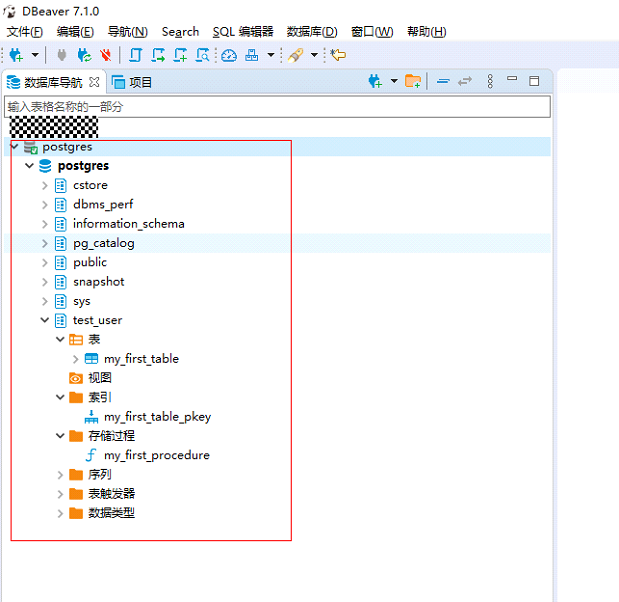
Task: Expand the 序列 sequences folder
Action: 60,475
